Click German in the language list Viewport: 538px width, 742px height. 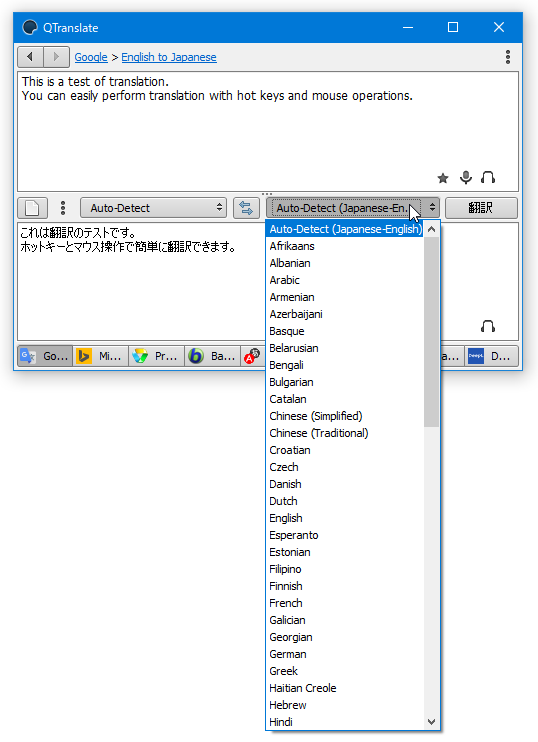point(344,655)
